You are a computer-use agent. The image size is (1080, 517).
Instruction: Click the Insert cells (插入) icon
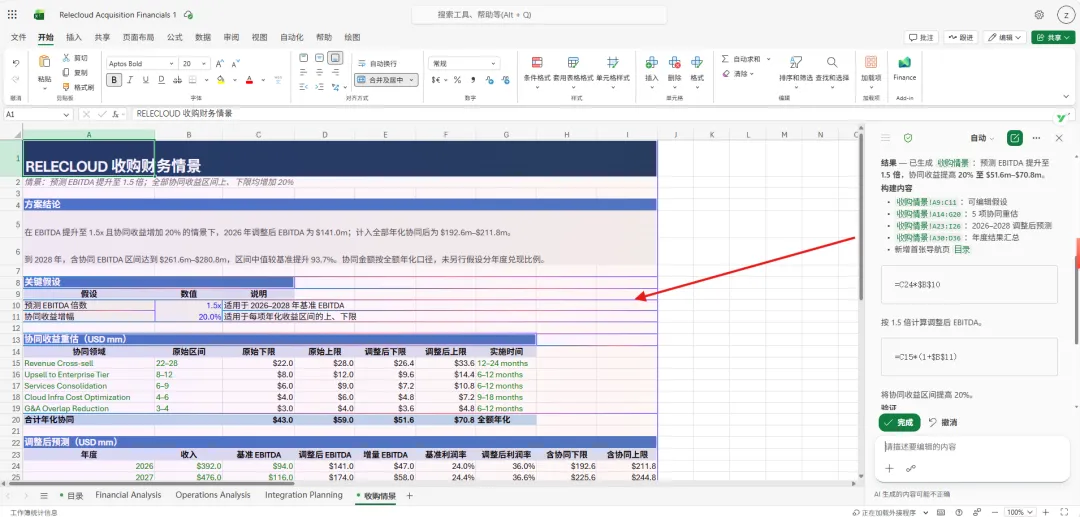(x=652, y=63)
